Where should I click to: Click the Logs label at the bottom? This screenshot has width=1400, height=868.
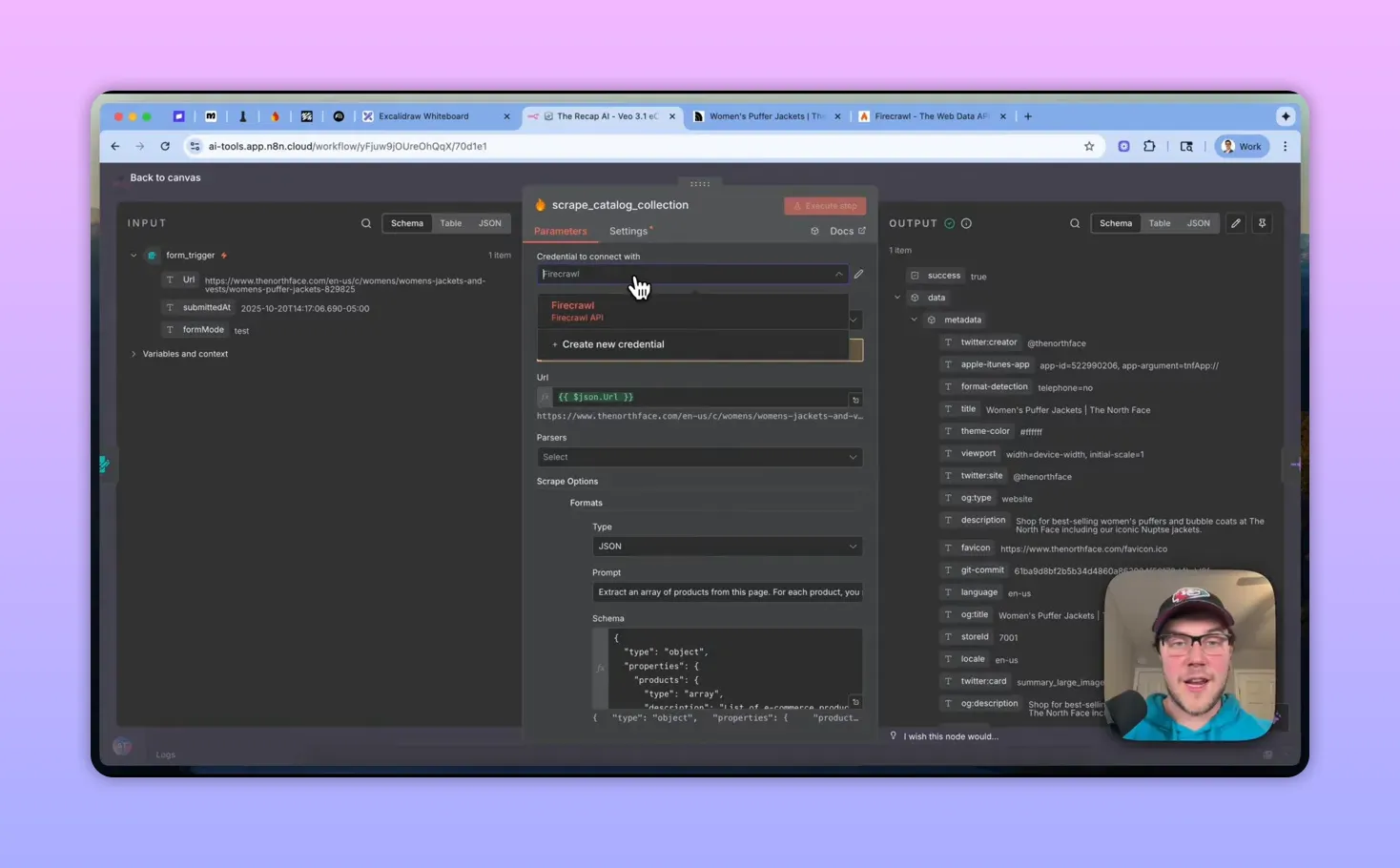(x=166, y=754)
